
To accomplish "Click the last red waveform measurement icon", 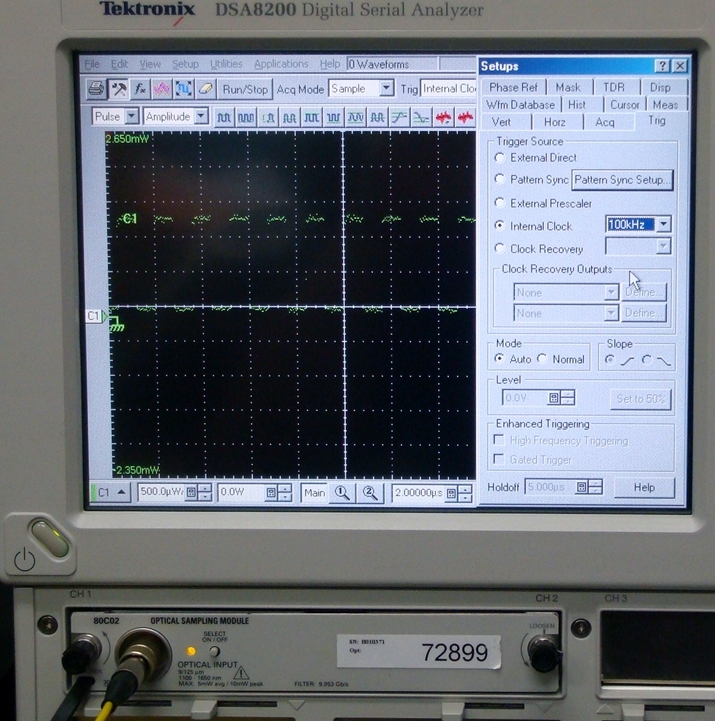I will 465,117.
